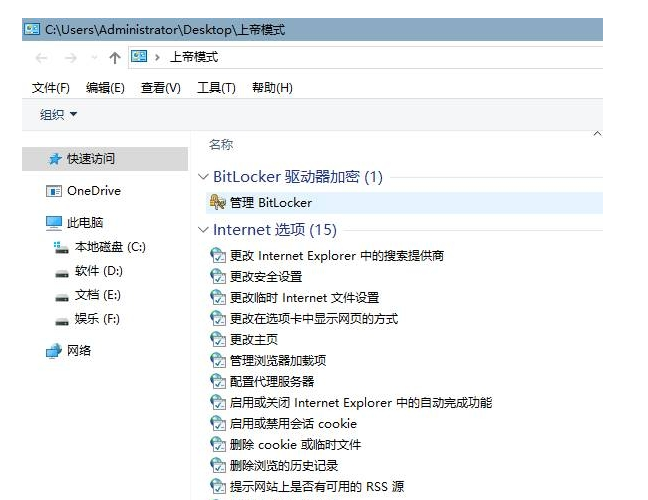Click the 此电脑 computer icon
Screen dimensions: 648x500
click(54, 223)
